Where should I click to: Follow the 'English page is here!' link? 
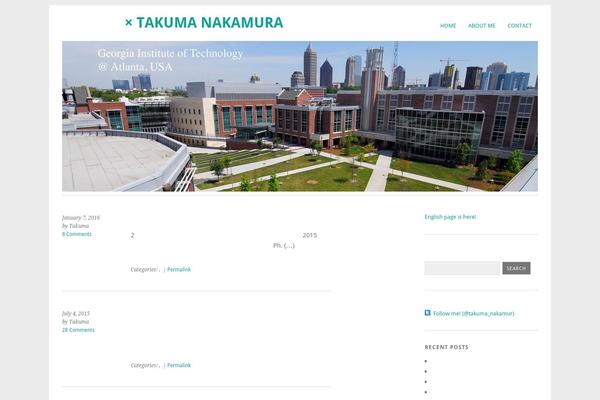[450, 217]
